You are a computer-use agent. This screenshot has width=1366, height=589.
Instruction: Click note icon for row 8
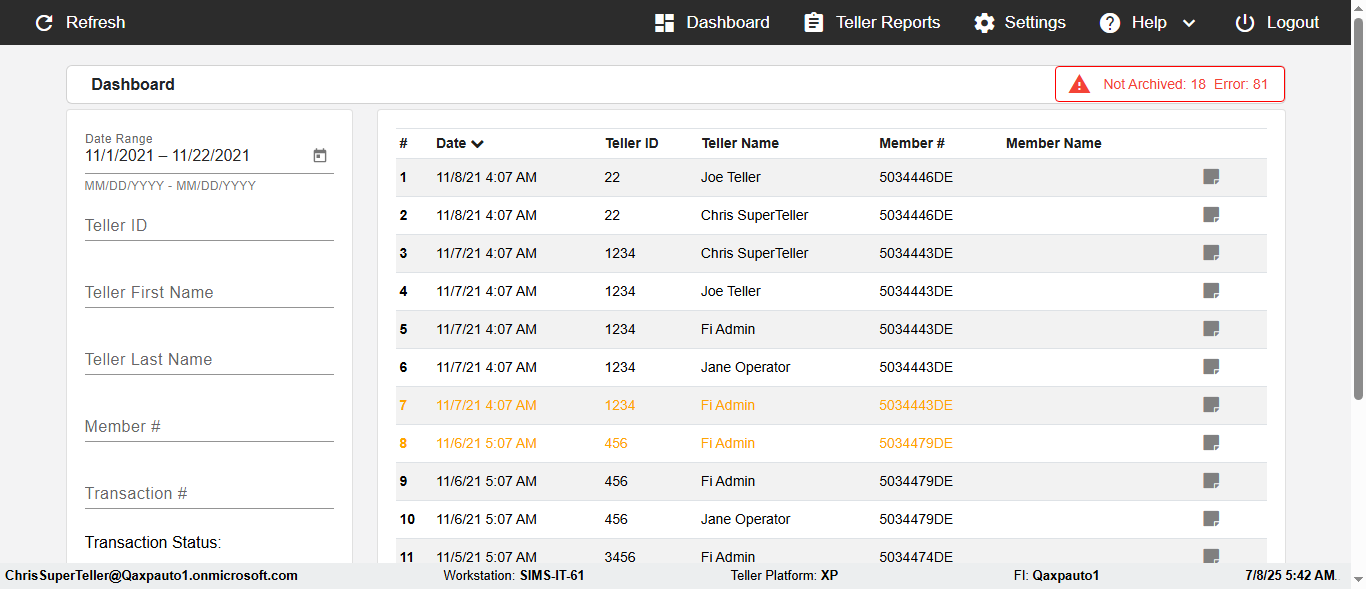pyautogui.click(x=1211, y=443)
